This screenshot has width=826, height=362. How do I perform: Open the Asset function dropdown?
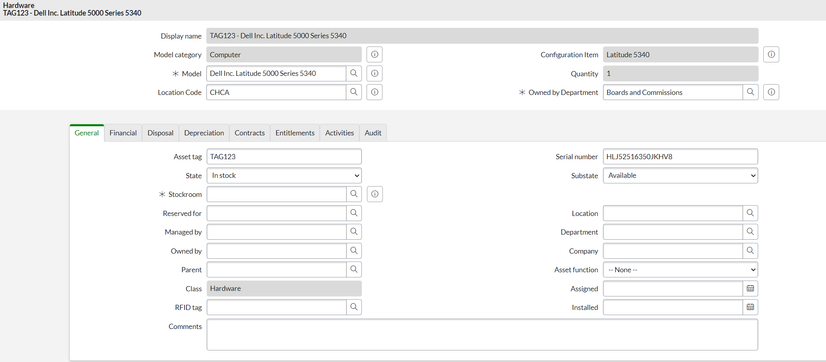pyautogui.click(x=681, y=270)
